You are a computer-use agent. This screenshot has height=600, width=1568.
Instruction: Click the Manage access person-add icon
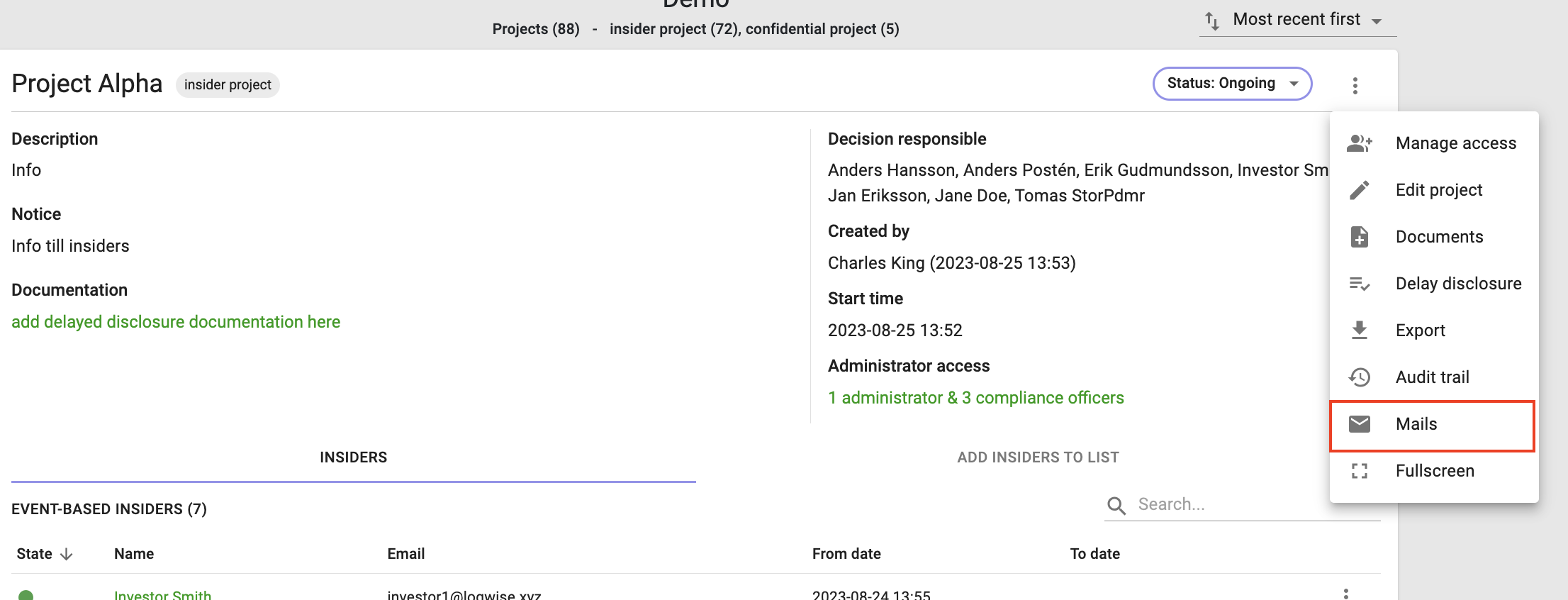pyautogui.click(x=1359, y=143)
